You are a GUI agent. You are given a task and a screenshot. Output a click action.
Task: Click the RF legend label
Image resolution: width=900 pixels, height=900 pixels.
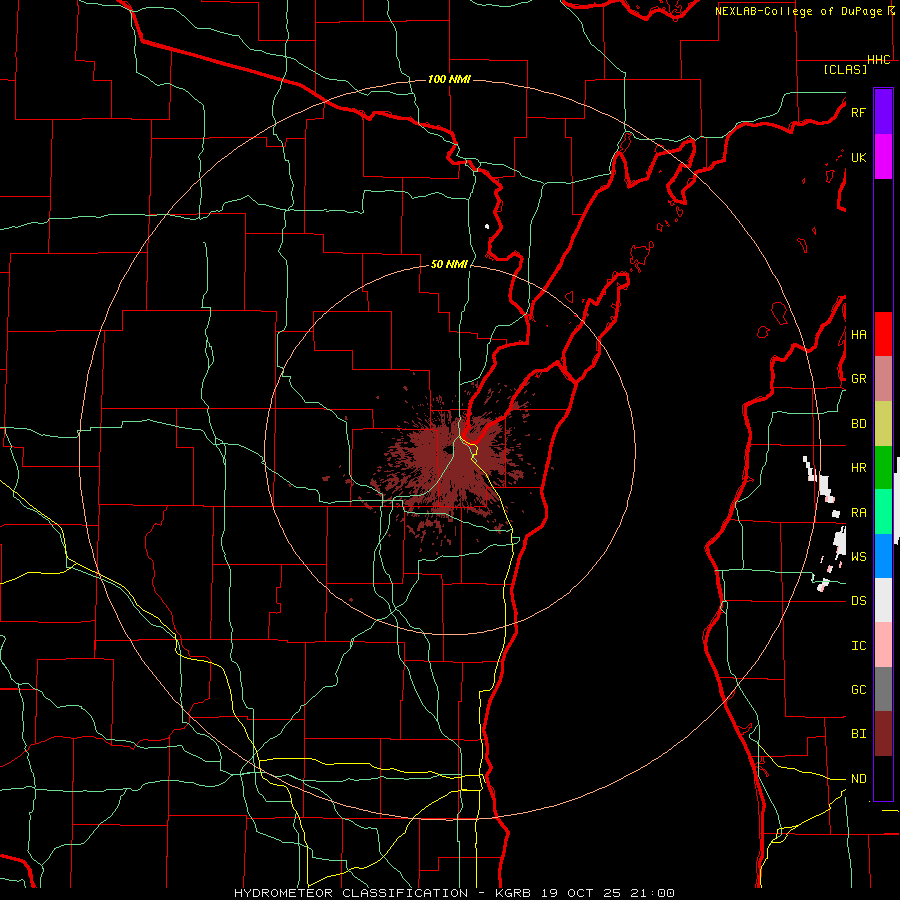pos(858,112)
